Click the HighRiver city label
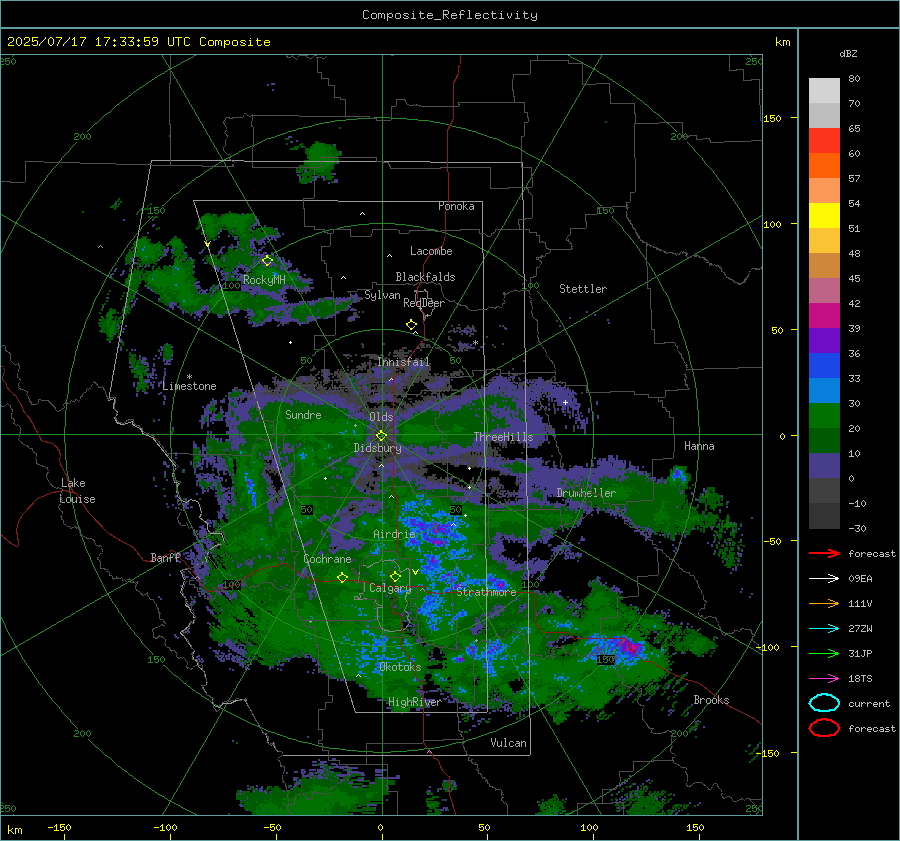Image resolution: width=900 pixels, height=841 pixels. (415, 702)
